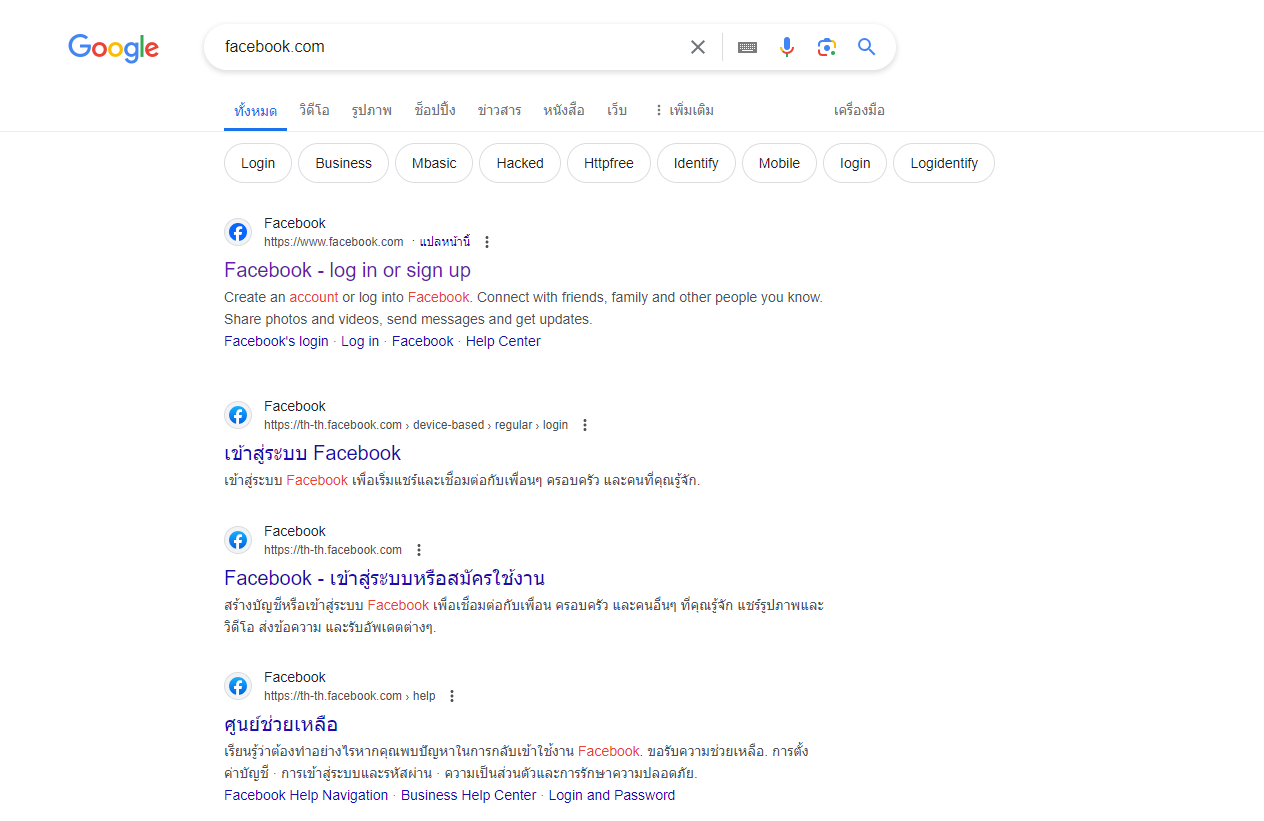Switch to the ข่าวสาร news tab
Image resolution: width=1264 pixels, height=821 pixels.
[499, 110]
